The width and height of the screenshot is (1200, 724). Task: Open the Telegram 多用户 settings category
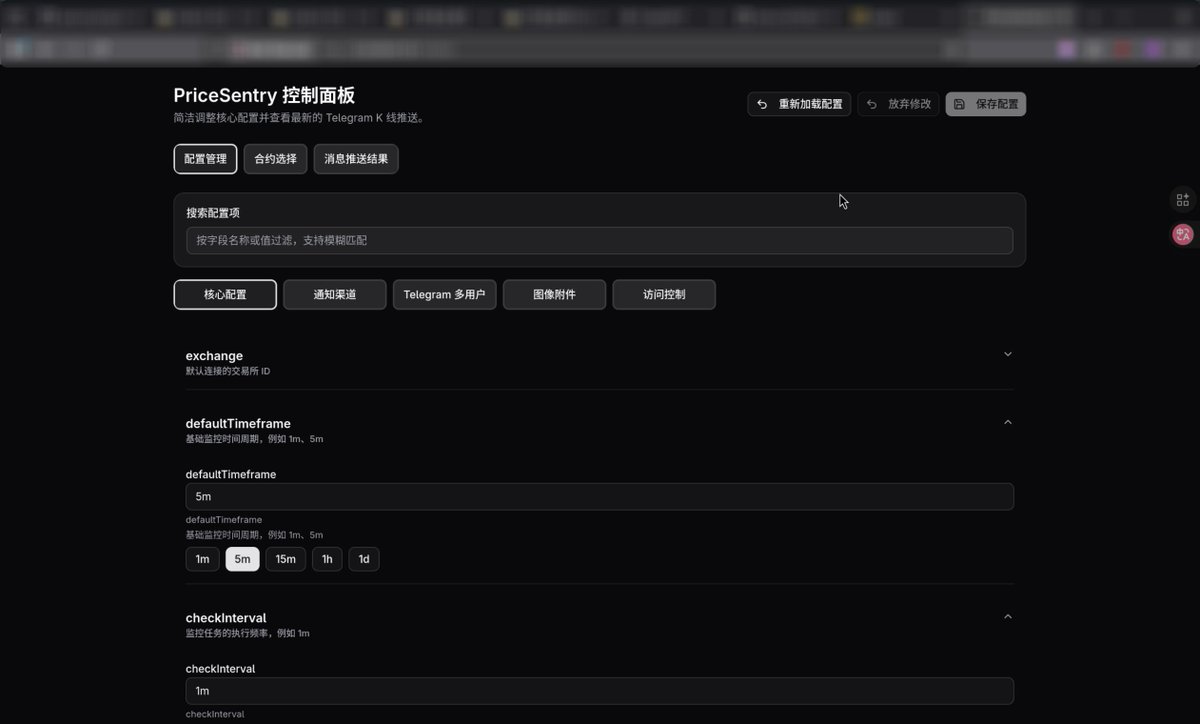coord(444,294)
